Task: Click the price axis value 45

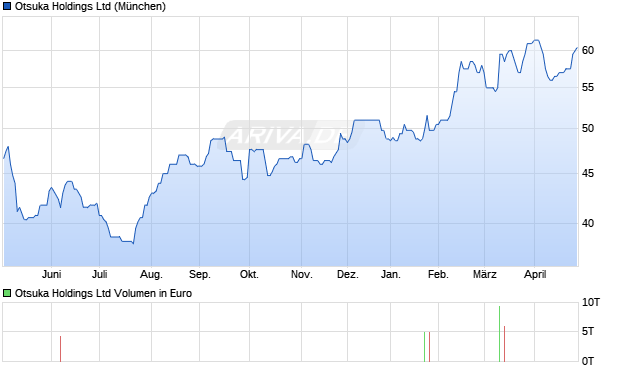Action: 588,173
